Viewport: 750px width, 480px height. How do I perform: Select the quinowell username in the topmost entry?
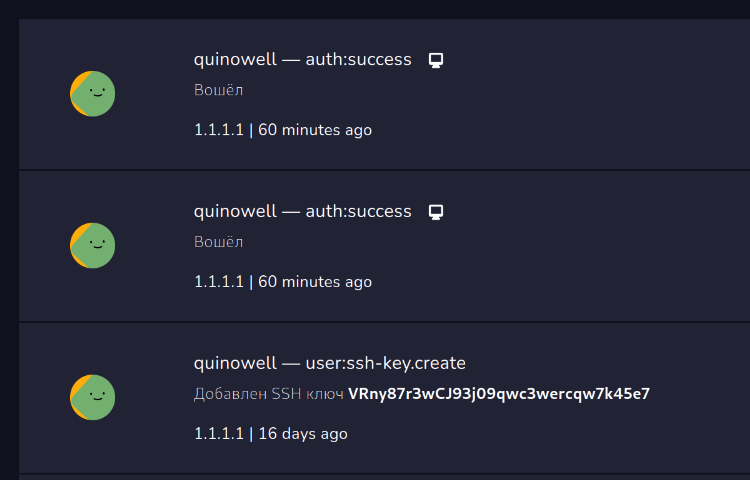[233, 60]
